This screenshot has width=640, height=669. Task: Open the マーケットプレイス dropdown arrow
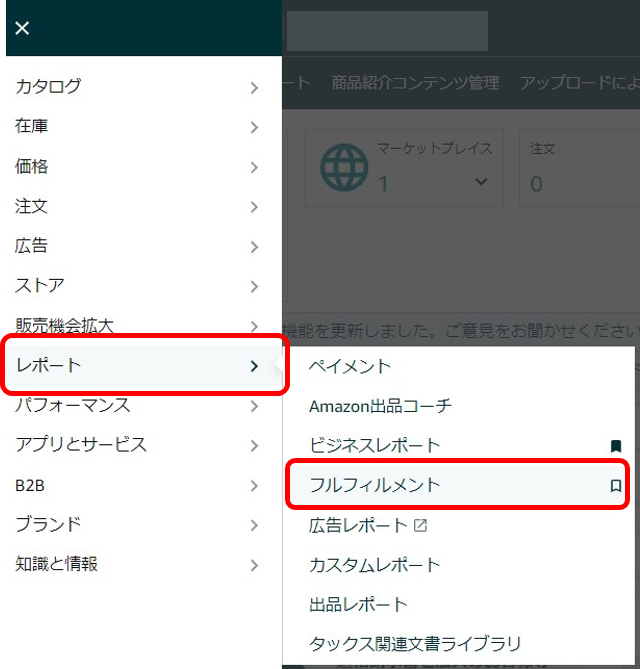pyautogui.click(x=481, y=182)
